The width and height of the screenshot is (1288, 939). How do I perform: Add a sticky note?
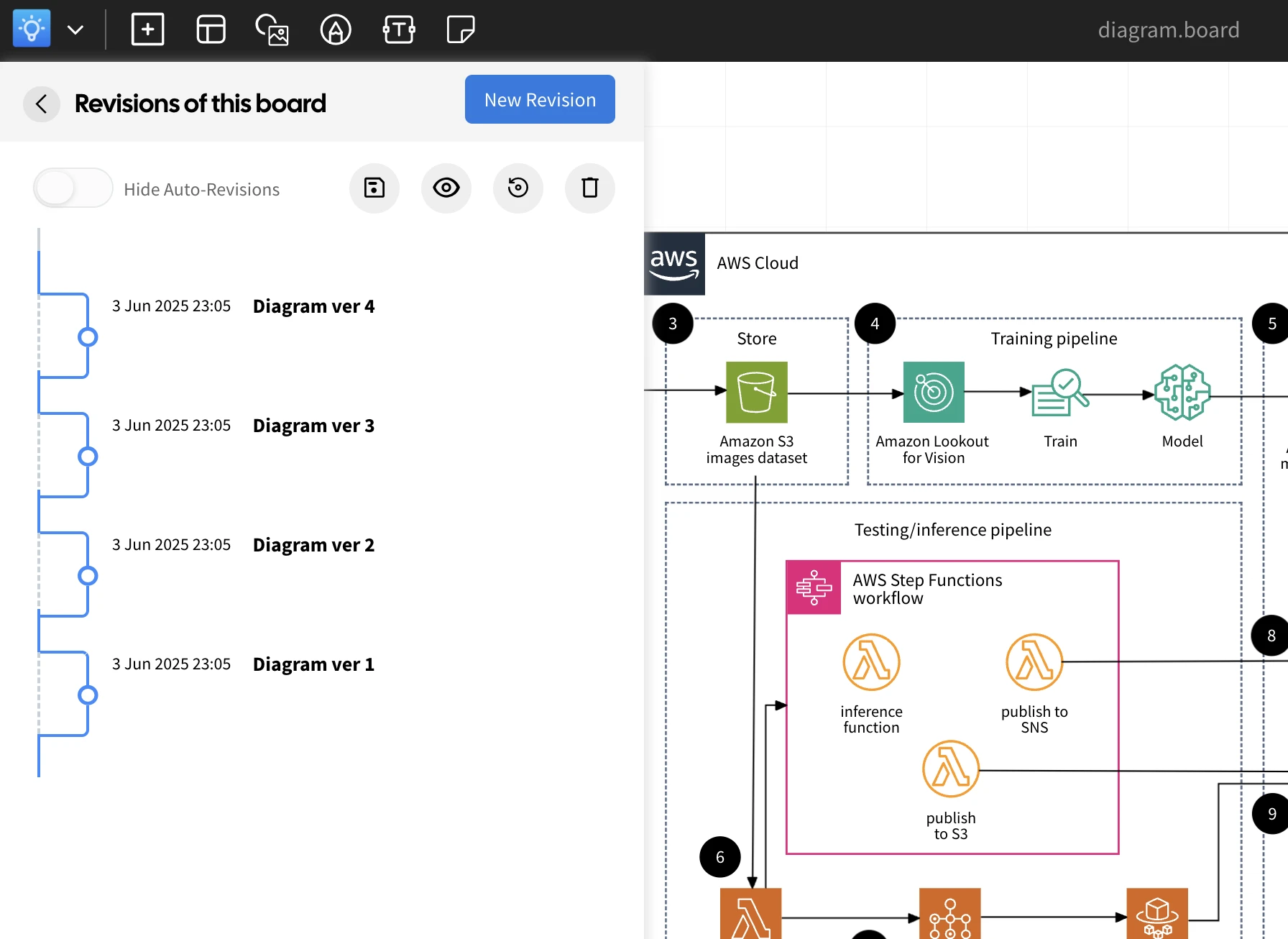pyautogui.click(x=460, y=29)
